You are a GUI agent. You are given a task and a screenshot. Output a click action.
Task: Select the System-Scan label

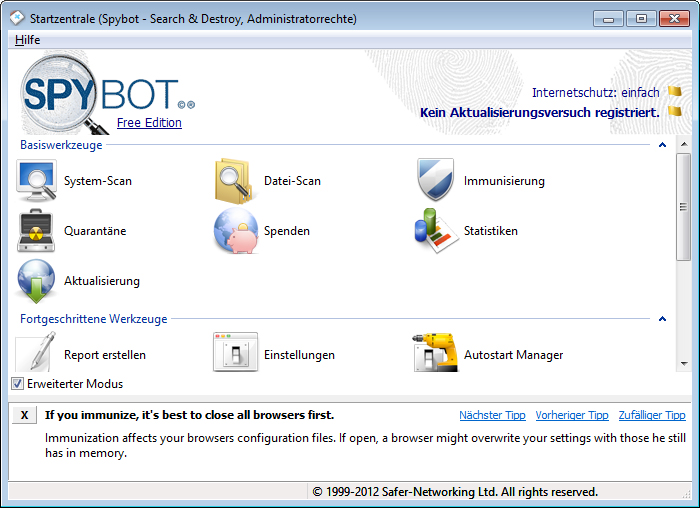98,181
